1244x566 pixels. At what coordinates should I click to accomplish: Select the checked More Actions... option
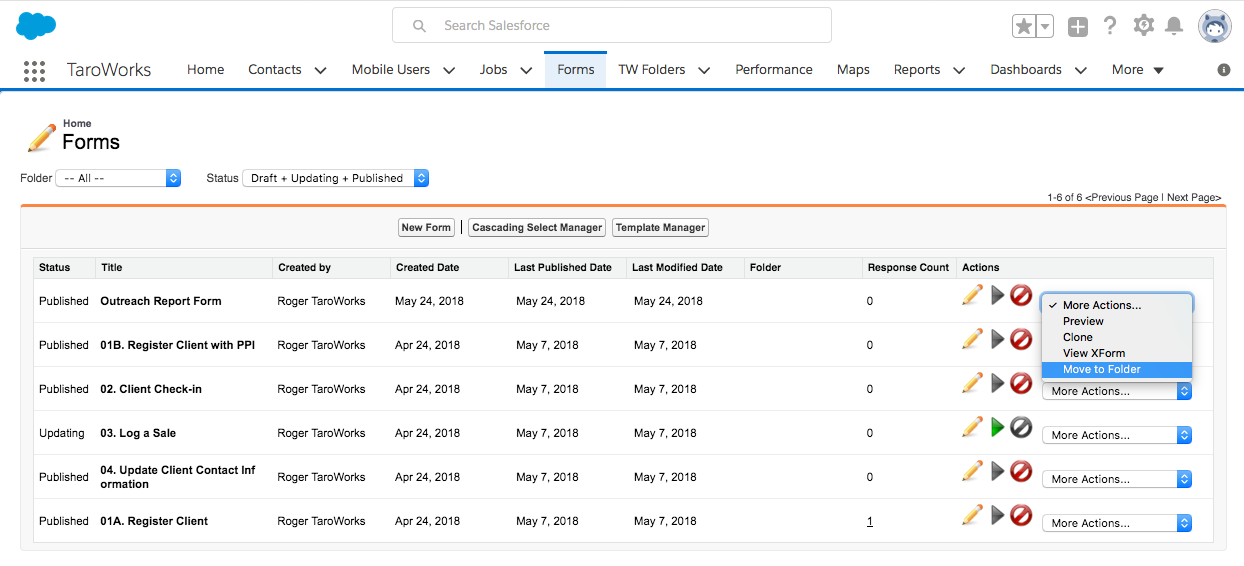tap(1116, 305)
